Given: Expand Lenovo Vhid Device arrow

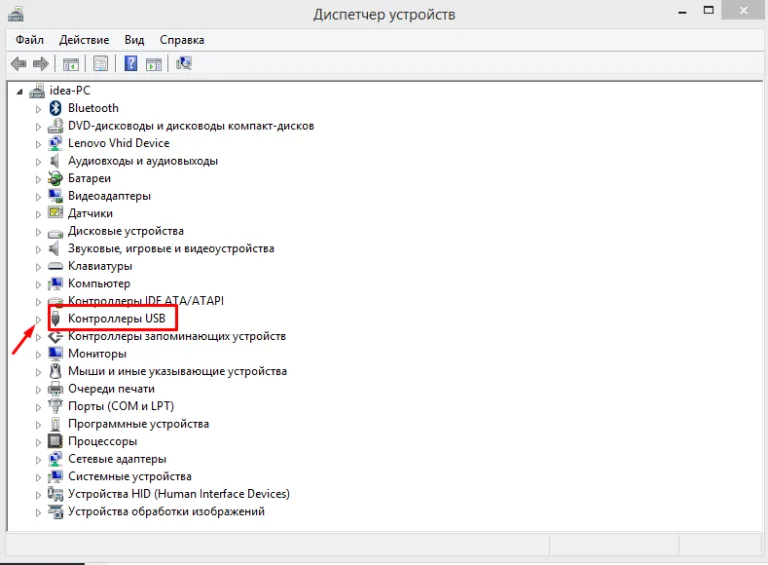Looking at the screenshot, I should click(x=38, y=144).
